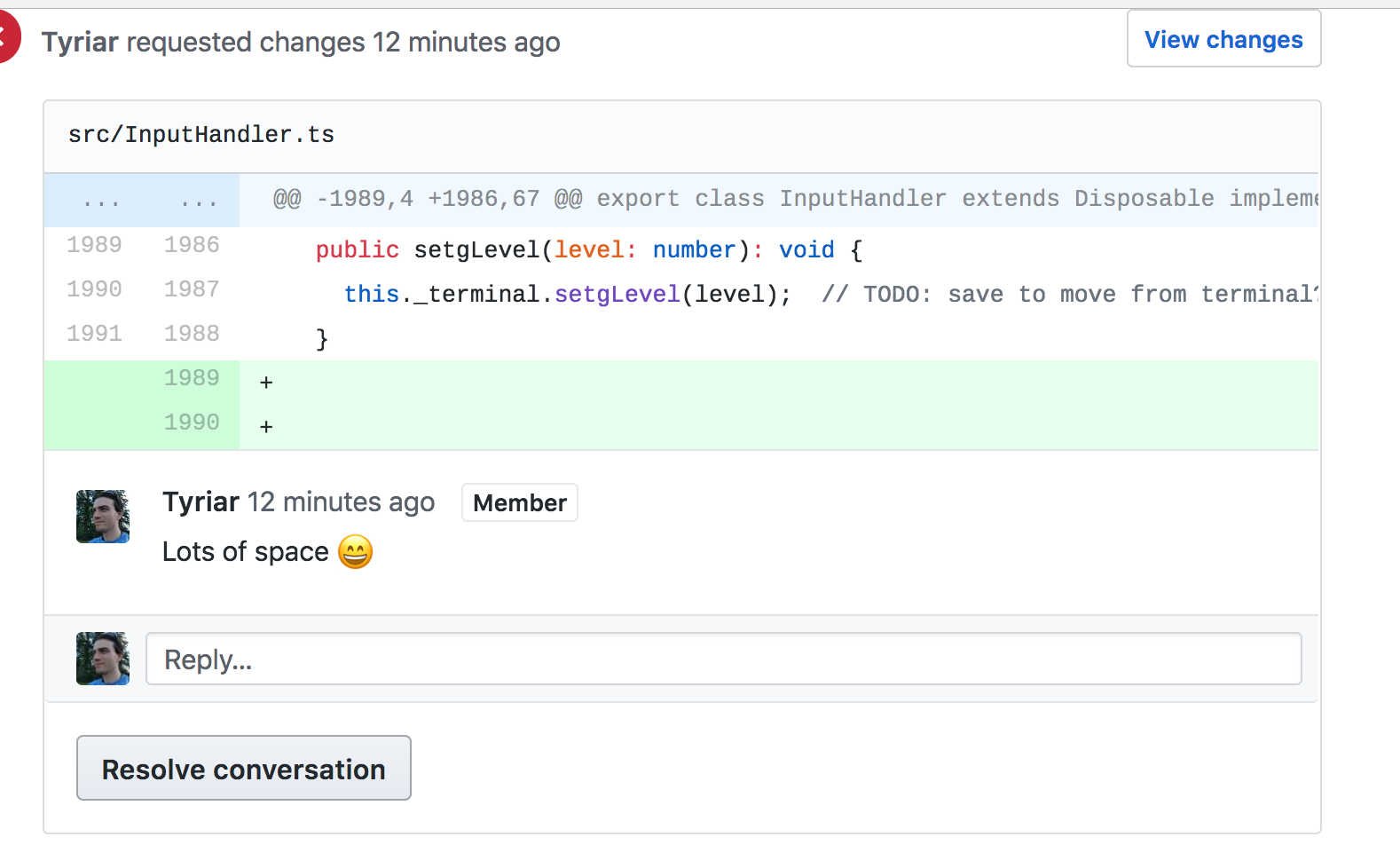The image size is (1400, 845).
Task: Select green added line number 1989
Action: click(192, 378)
